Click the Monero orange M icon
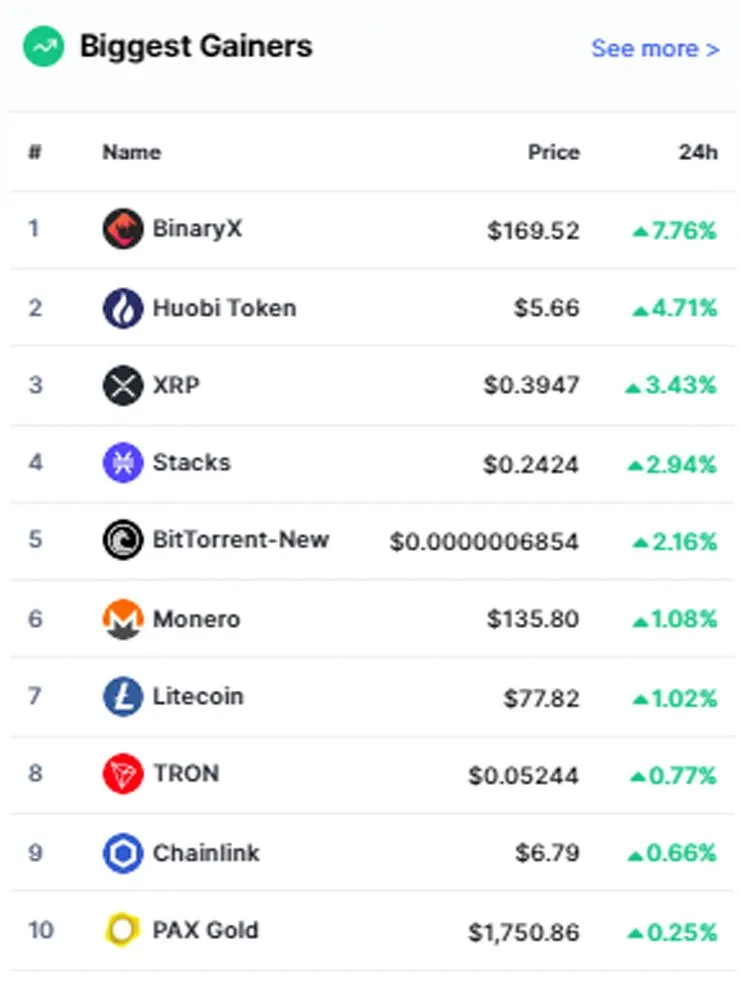Image resolution: width=740 pixels, height=982 pixels. pyautogui.click(x=123, y=619)
